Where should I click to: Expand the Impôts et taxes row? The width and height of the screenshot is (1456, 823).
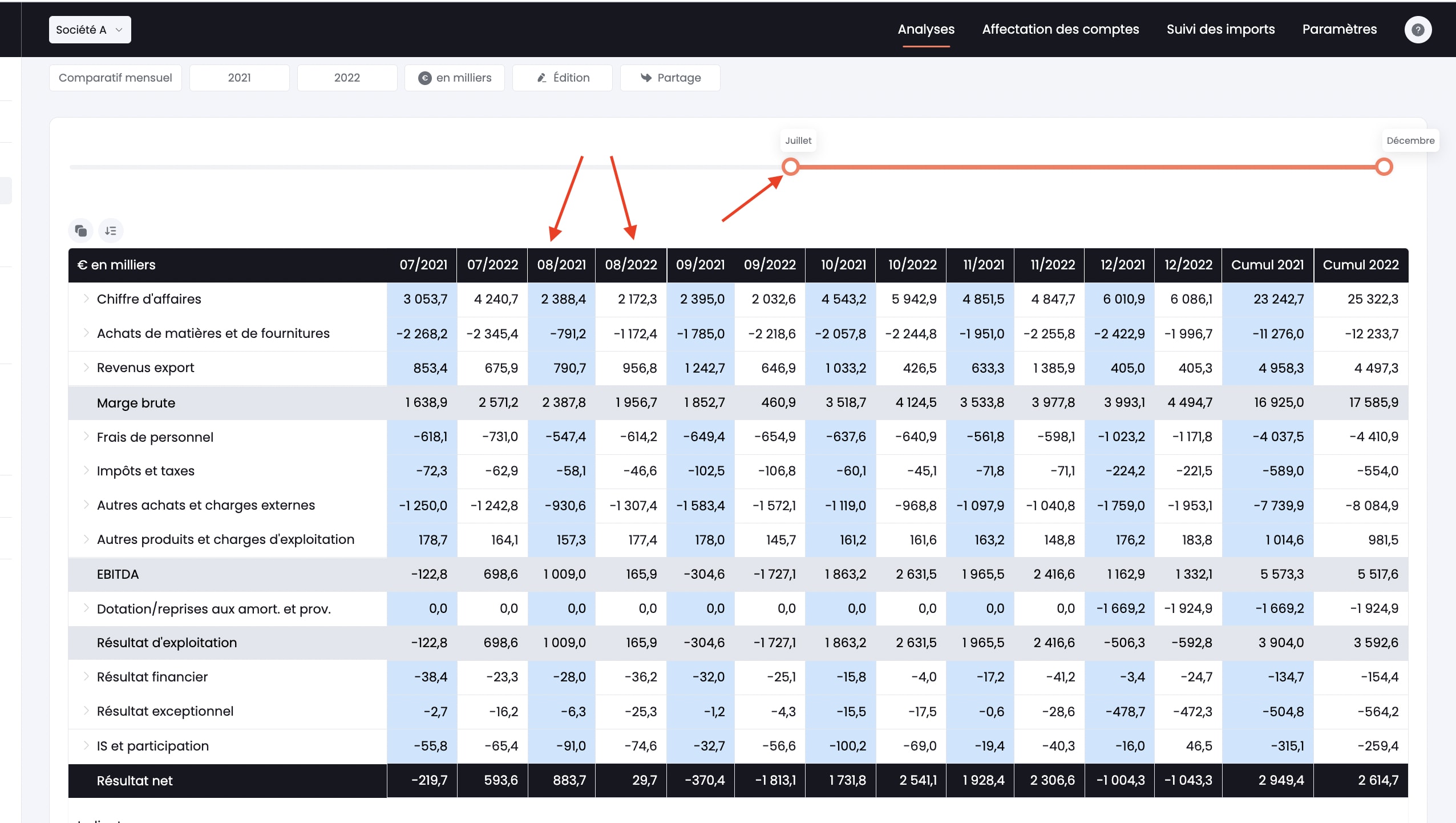click(x=86, y=471)
